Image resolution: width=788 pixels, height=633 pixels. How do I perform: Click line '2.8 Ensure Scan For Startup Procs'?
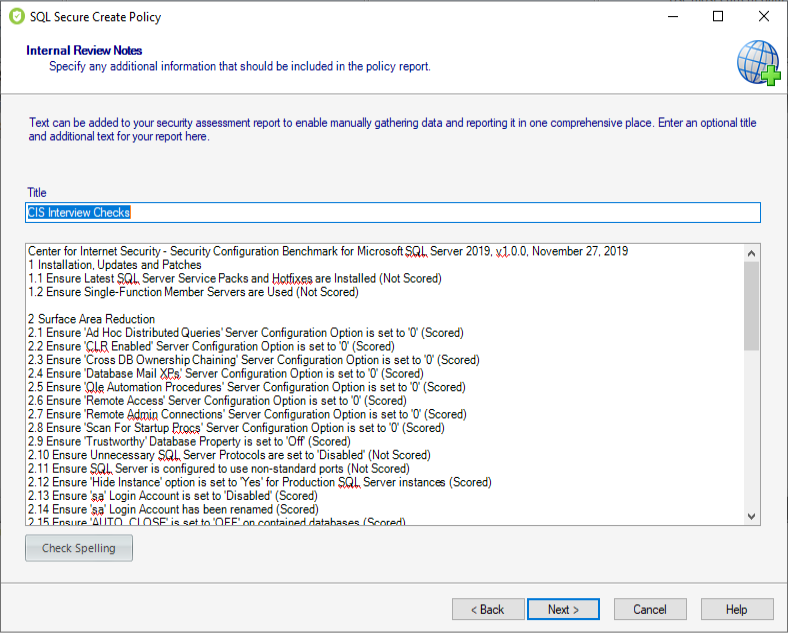pyautogui.click(x=236, y=428)
